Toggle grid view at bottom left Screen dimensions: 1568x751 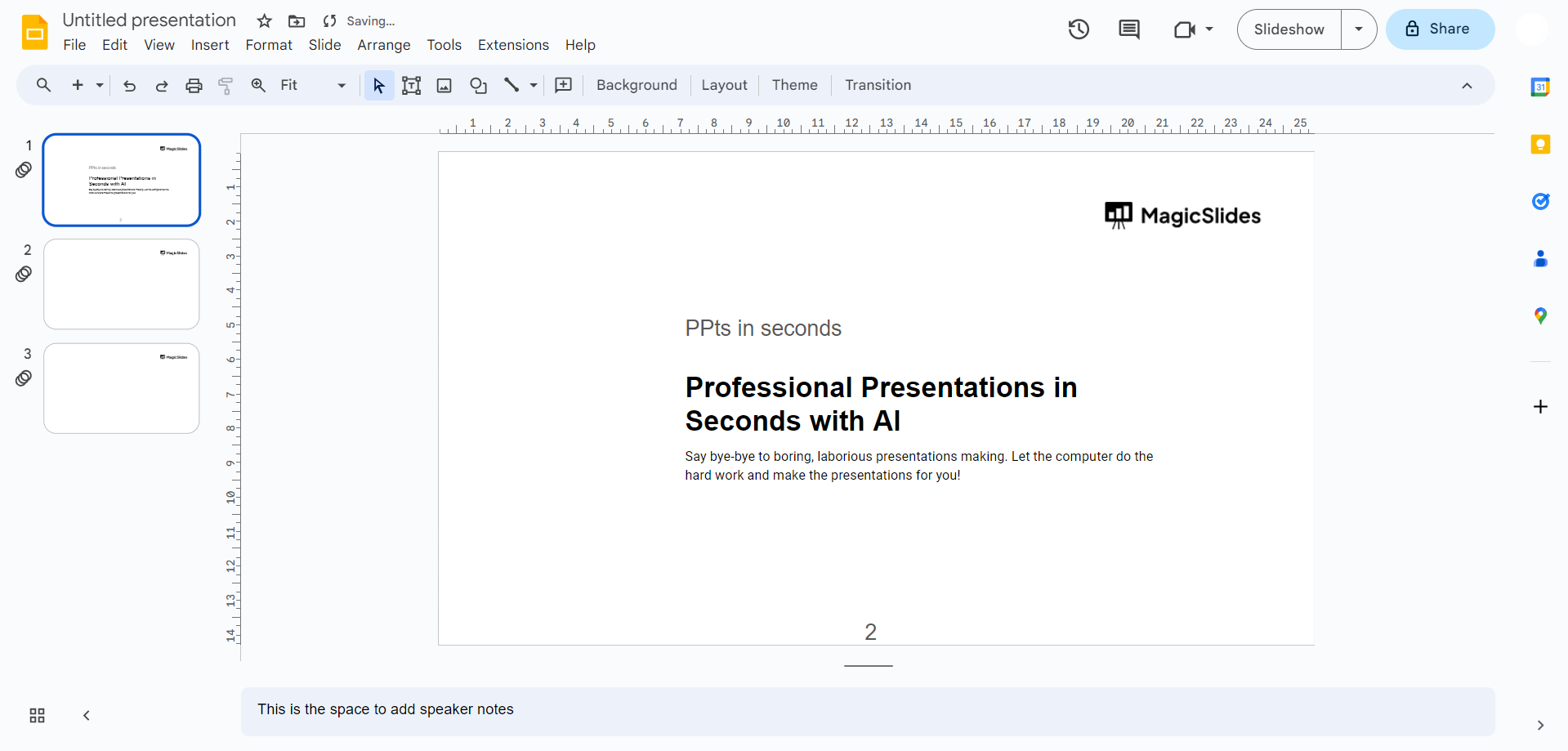tap(38, 716)
